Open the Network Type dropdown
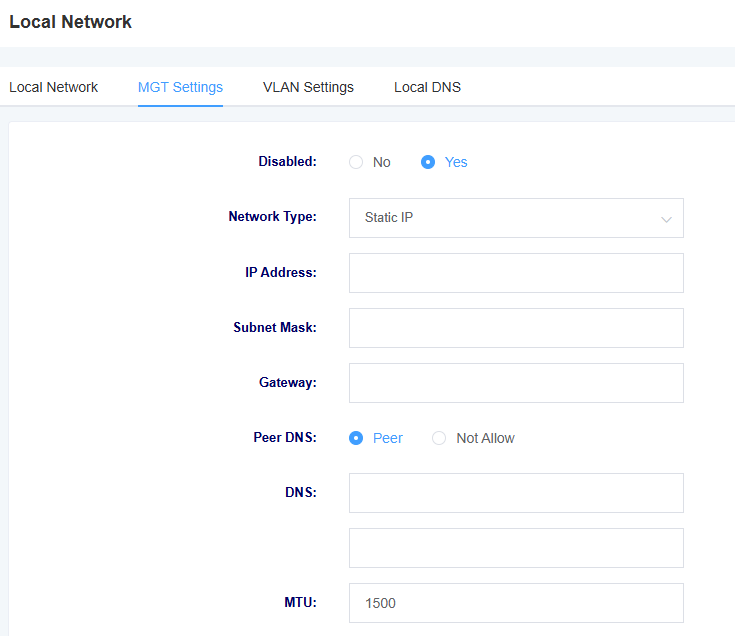This screenshot has height=636, width=735. pos(516,218)
